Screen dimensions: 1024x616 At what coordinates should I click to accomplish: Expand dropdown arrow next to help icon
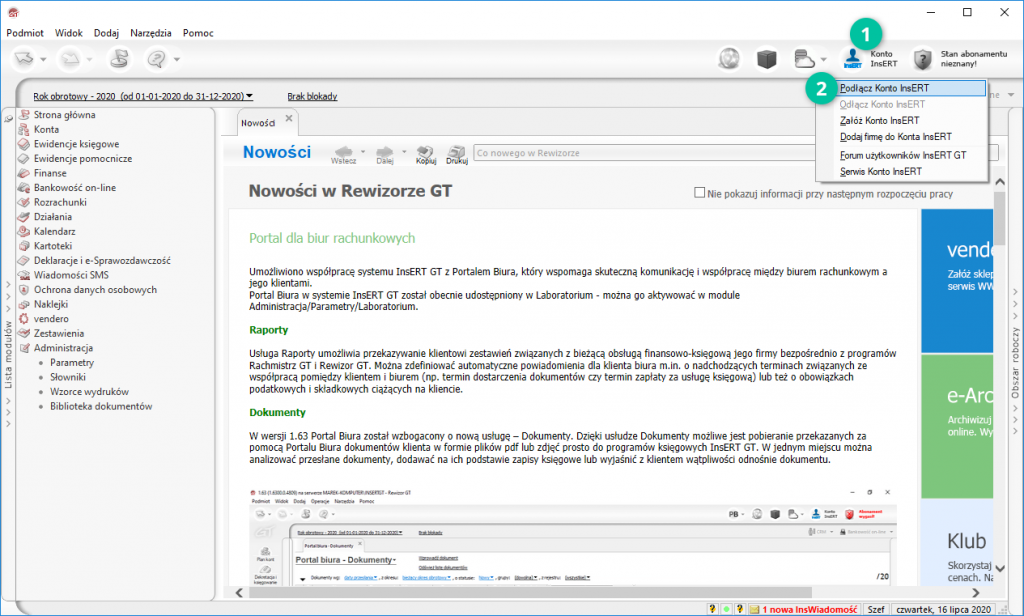176,59
